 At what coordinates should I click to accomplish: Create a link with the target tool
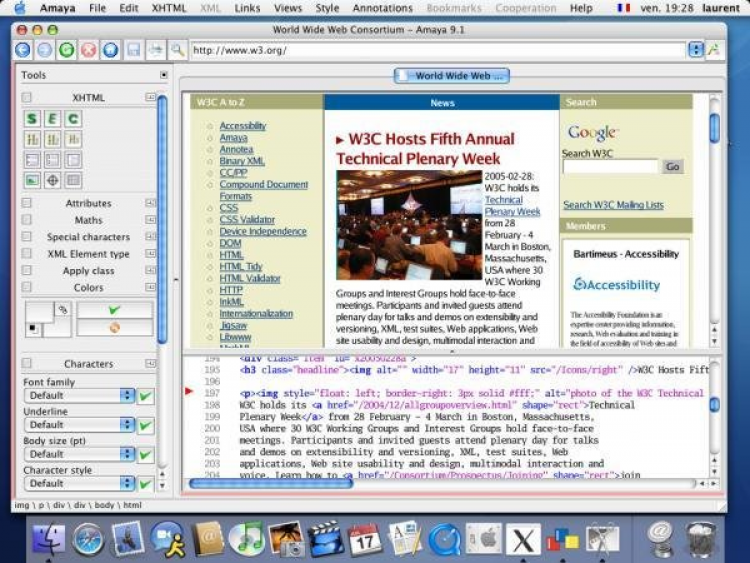[x=52, y=180]
